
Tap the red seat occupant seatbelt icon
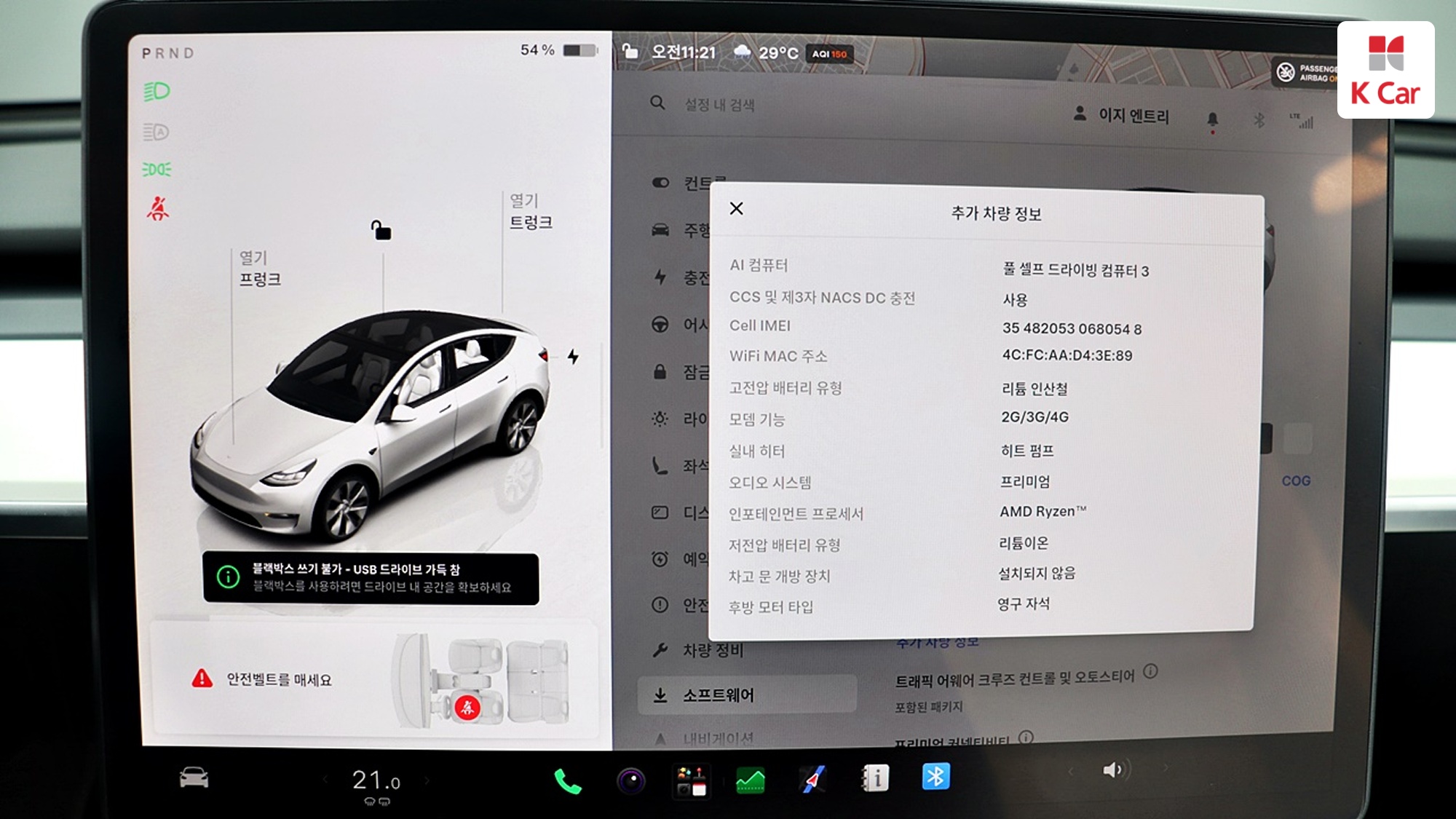pyautogui.click(x=467, y=708)
